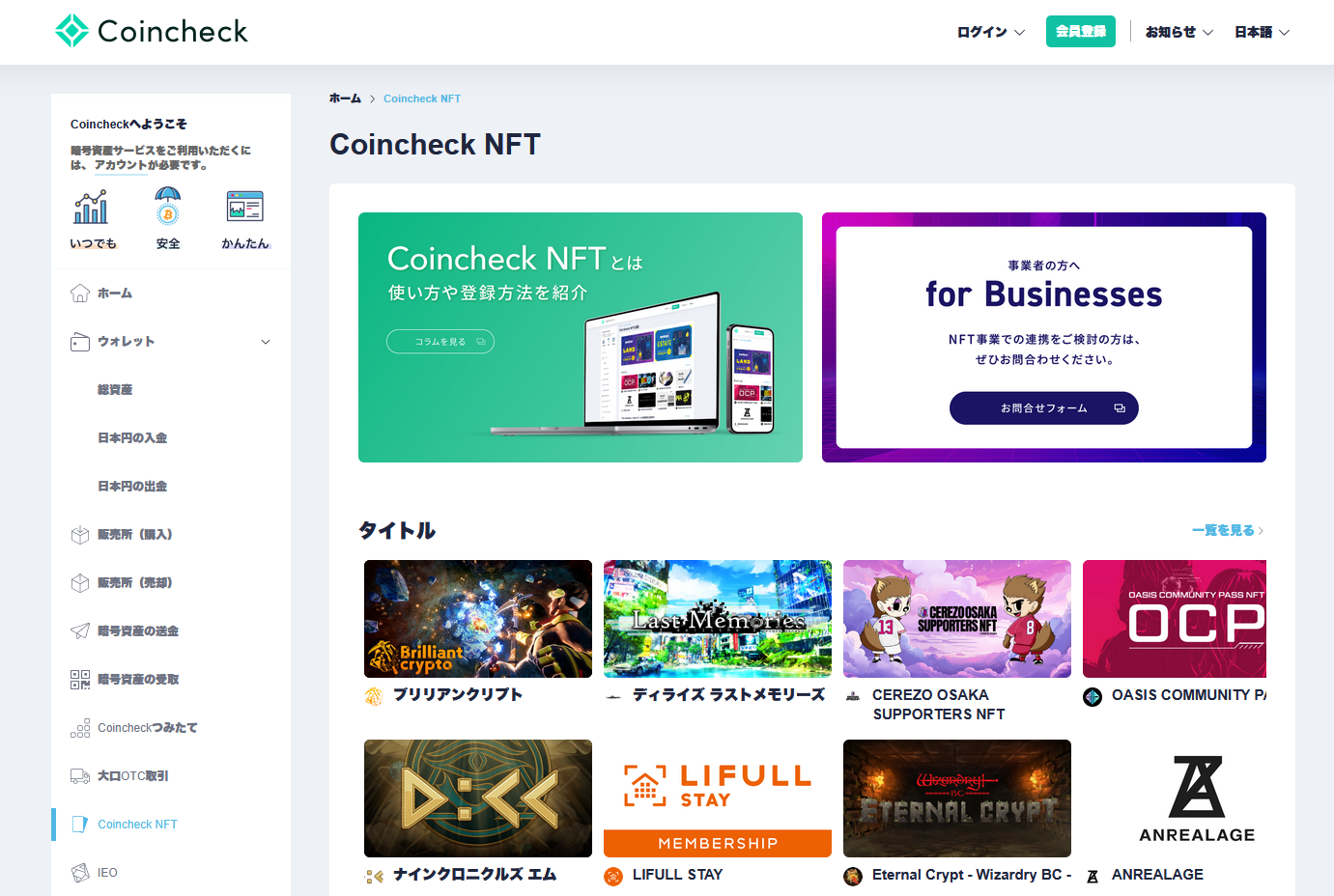Open the Brilliant Crypto title thumbnail
This screenshot has height=896, width=1334.
tap(478, 619)
